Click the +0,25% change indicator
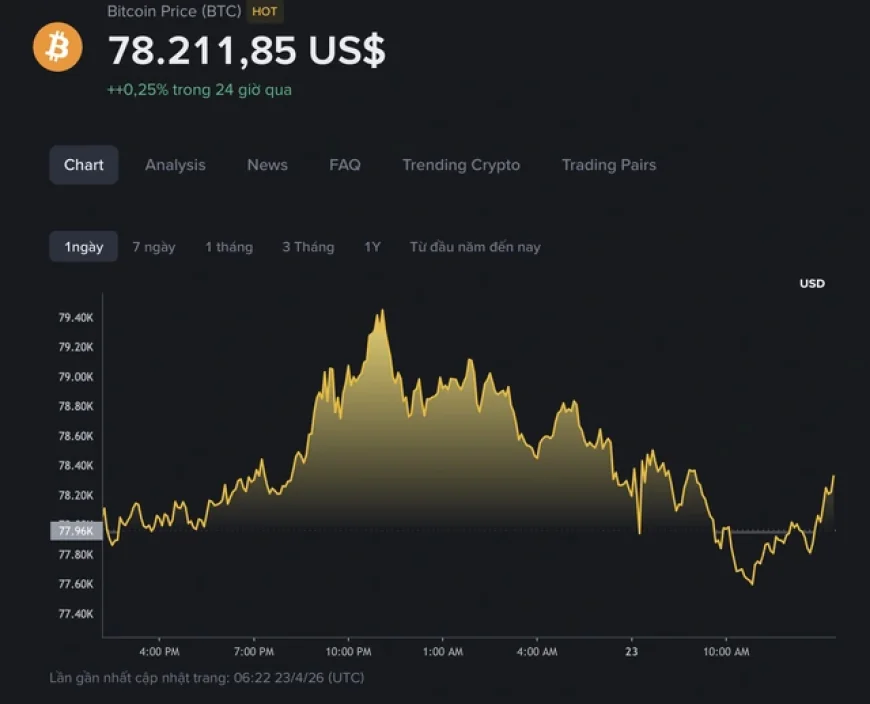This screenshot has height=704, width=870. point(200,89)
